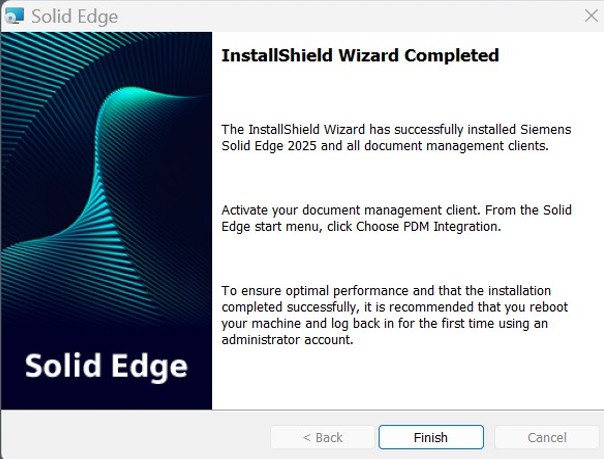Click the disabled Back button
The image size is (604, 459).
click(322, 437)
